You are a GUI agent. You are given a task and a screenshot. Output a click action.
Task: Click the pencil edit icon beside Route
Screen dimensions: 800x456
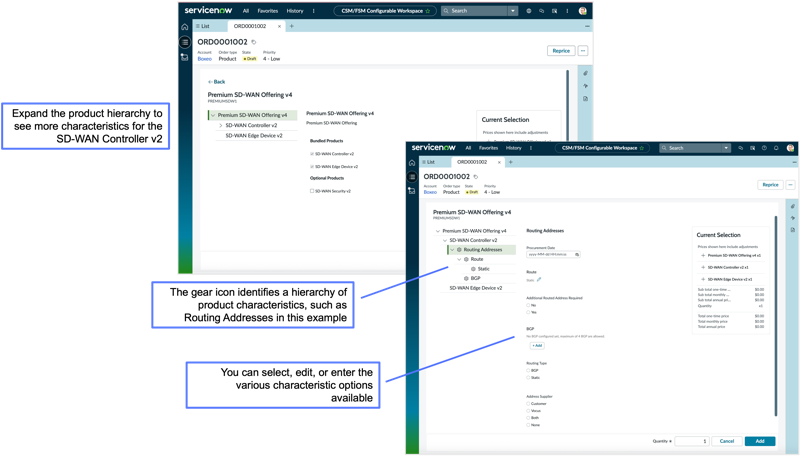tap(539, 280)
